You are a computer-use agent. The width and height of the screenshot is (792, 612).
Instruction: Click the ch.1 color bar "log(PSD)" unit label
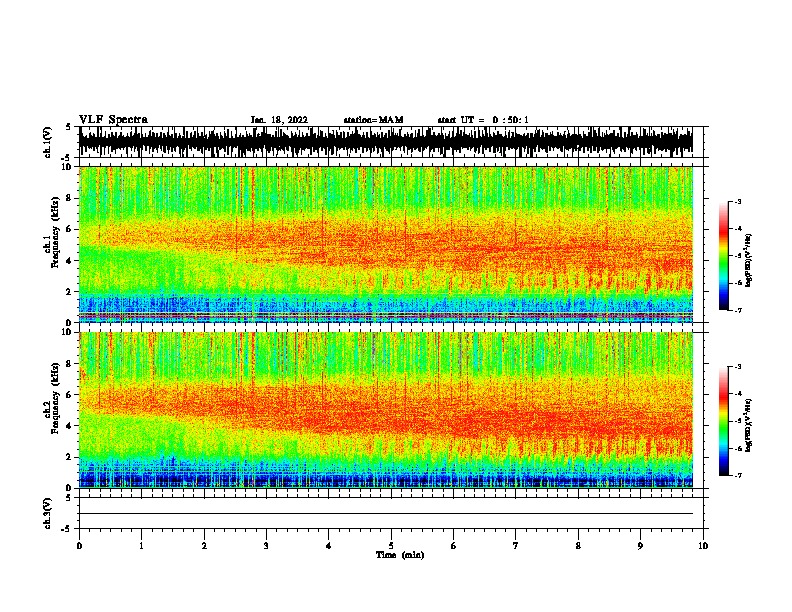tap(748, 260)
